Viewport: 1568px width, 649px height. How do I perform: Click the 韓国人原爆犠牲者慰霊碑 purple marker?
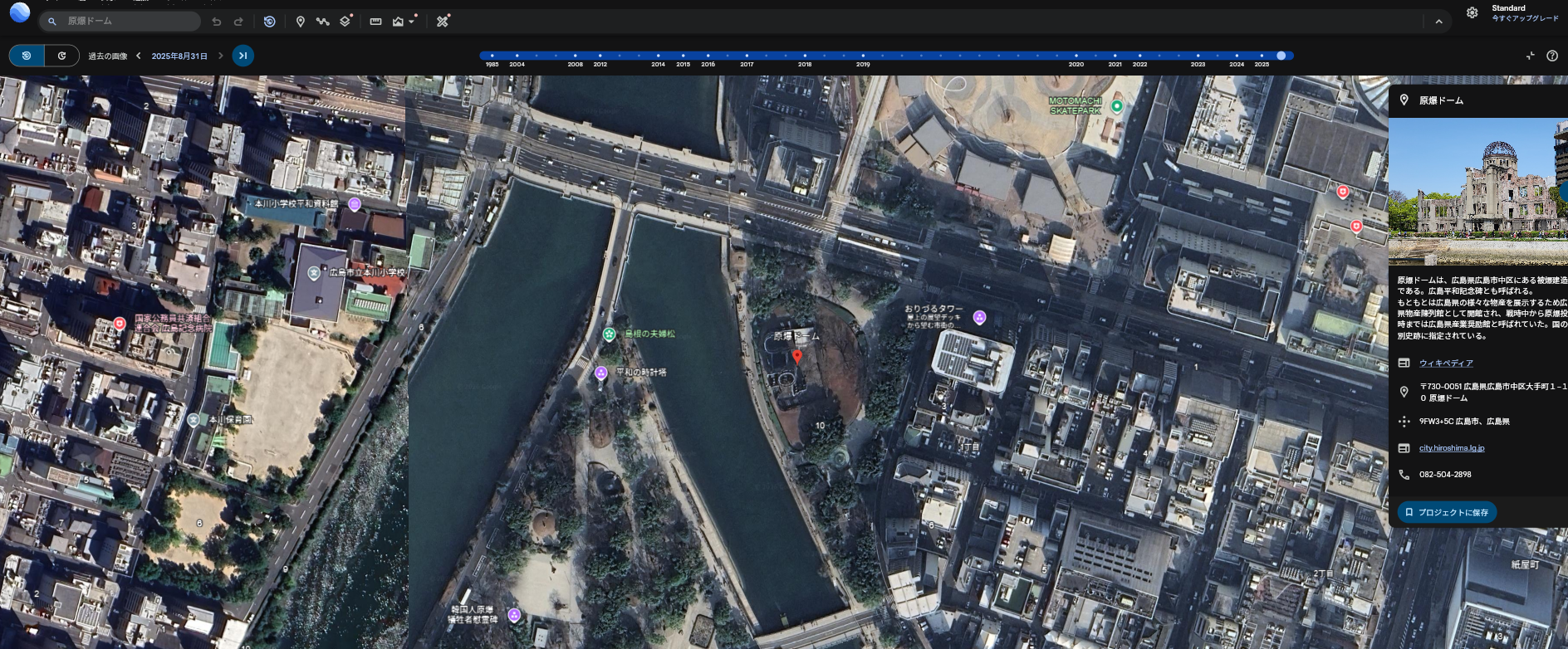[x=514, y=615]
